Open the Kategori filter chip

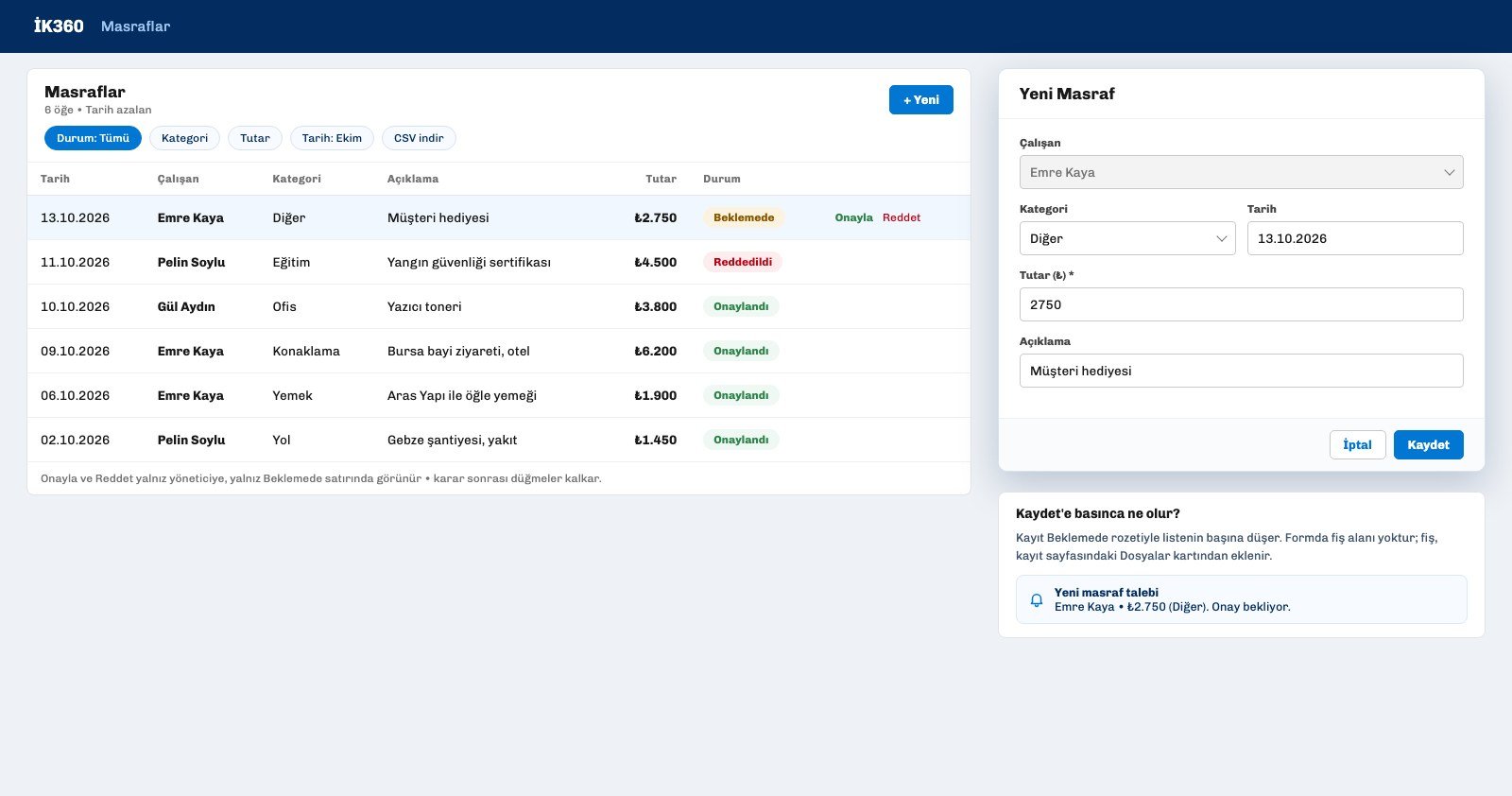coord(184,138)
